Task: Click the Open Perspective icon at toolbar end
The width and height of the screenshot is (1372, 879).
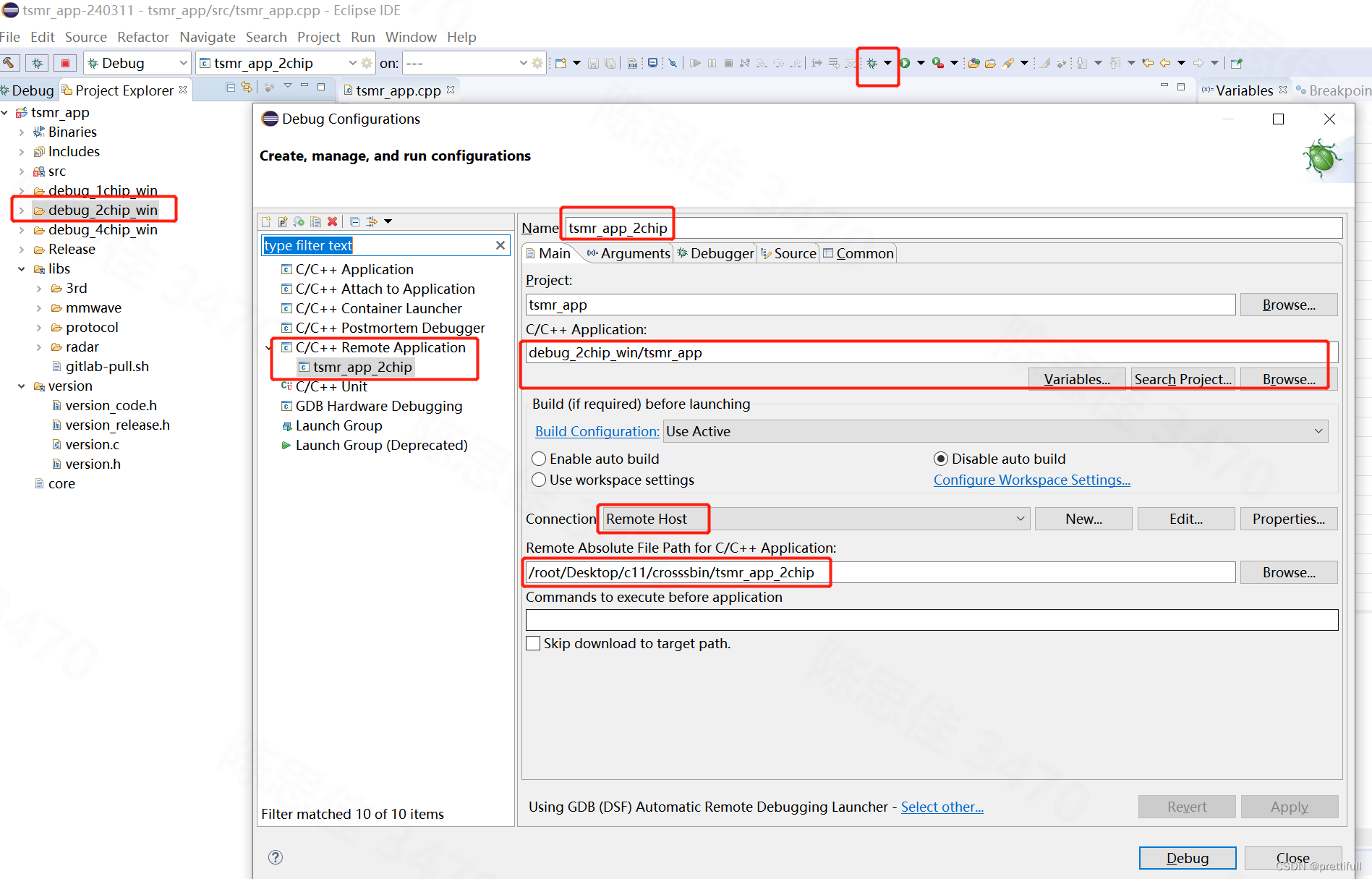Action: pyautogui.click(x=1237, y=63)
